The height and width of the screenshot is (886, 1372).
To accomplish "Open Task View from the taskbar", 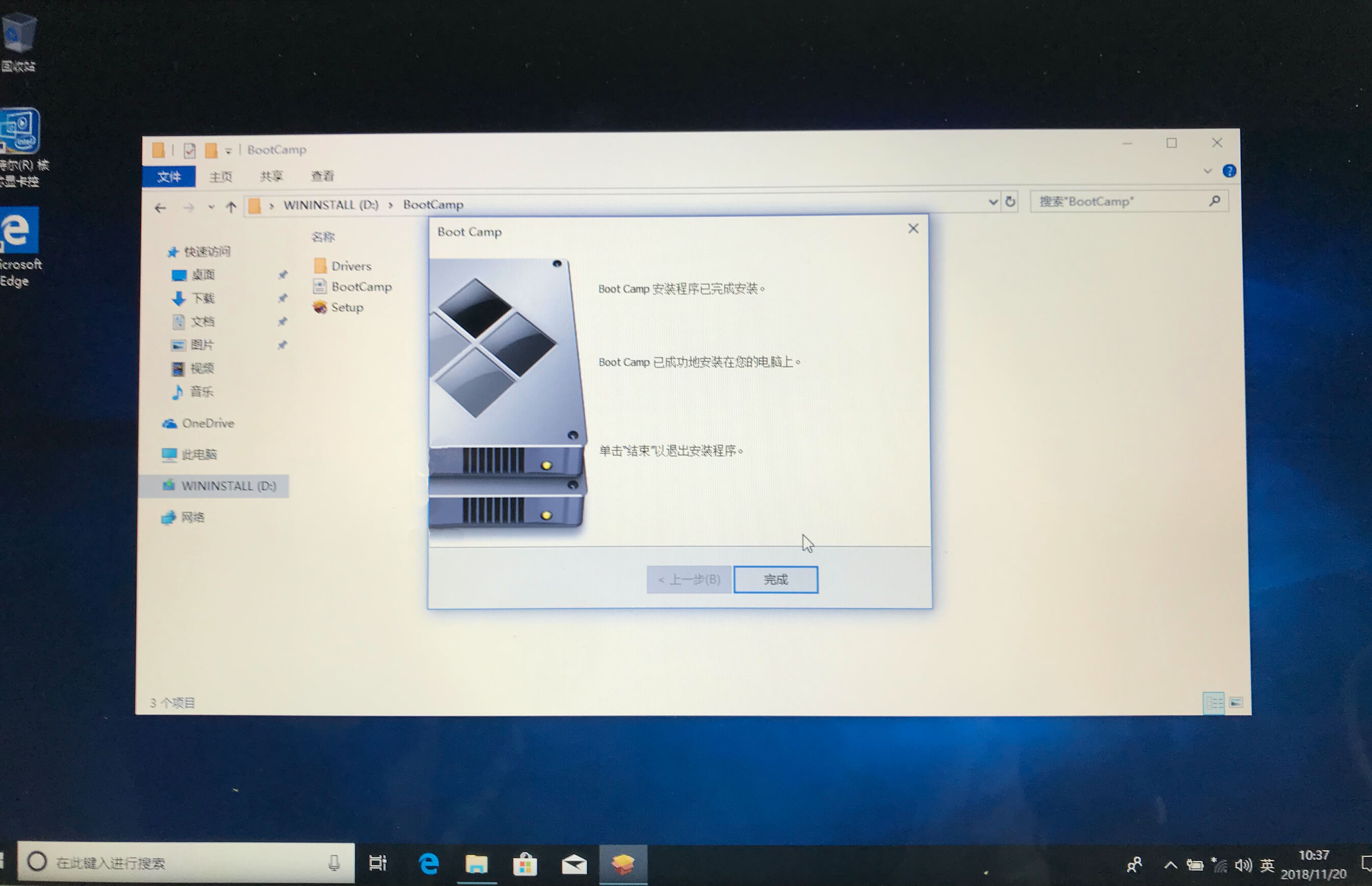I will click(377, 863).
